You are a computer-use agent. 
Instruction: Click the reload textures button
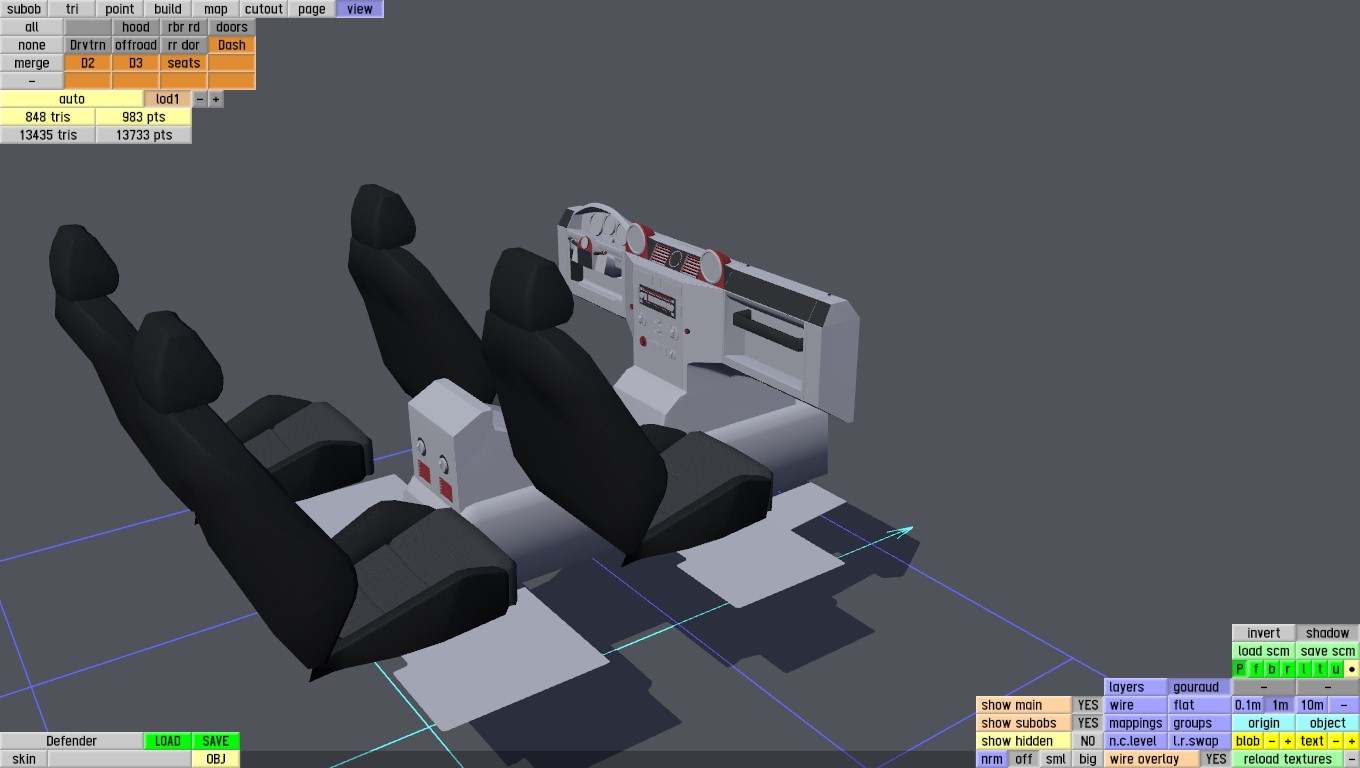pyautogui.click(x=1288, y=759)
